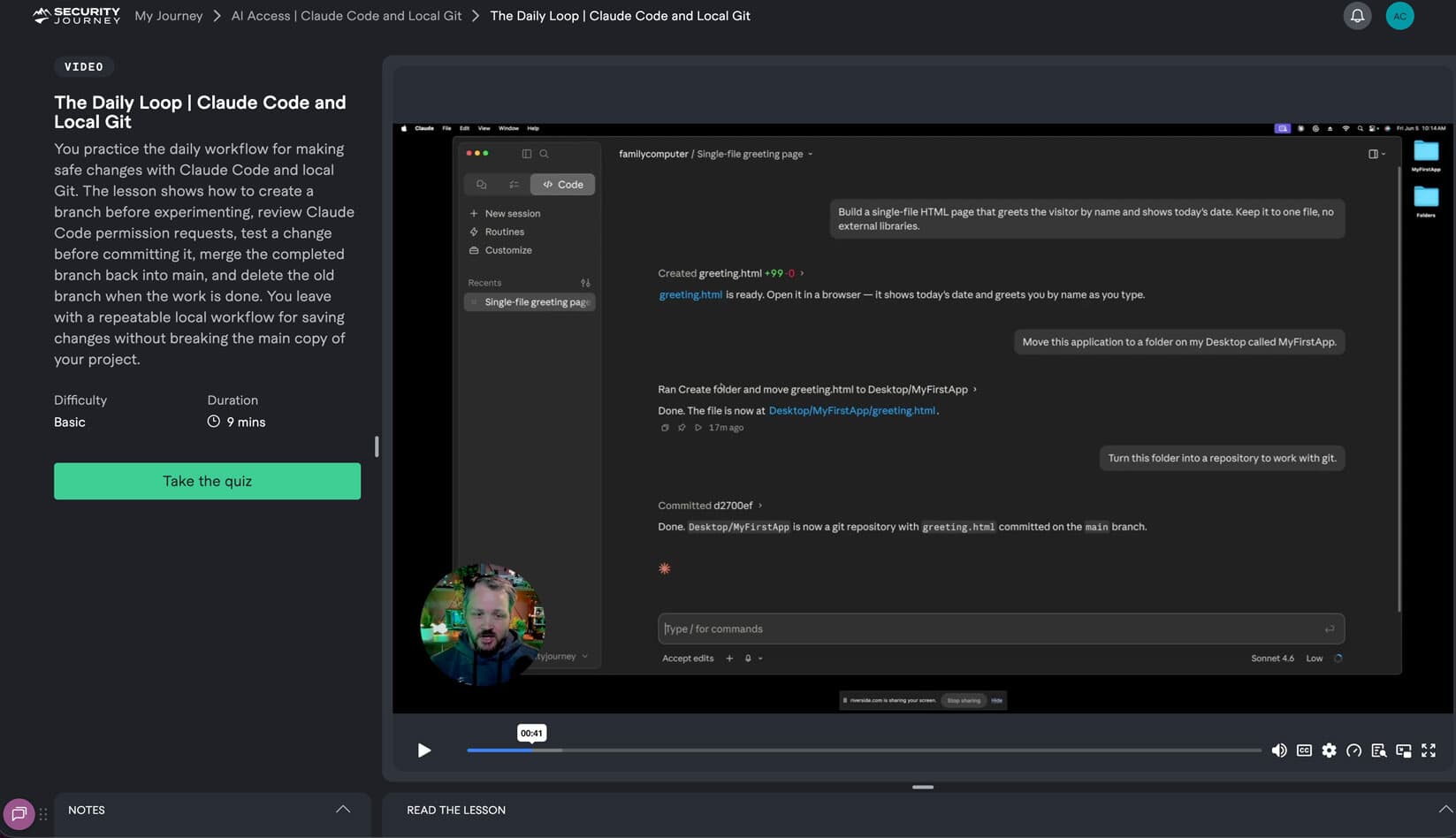Click the Claude window scrollbar
The height and width of the screenshot is (838, 1456).
pyautogui.click(x=1399, y=389)
